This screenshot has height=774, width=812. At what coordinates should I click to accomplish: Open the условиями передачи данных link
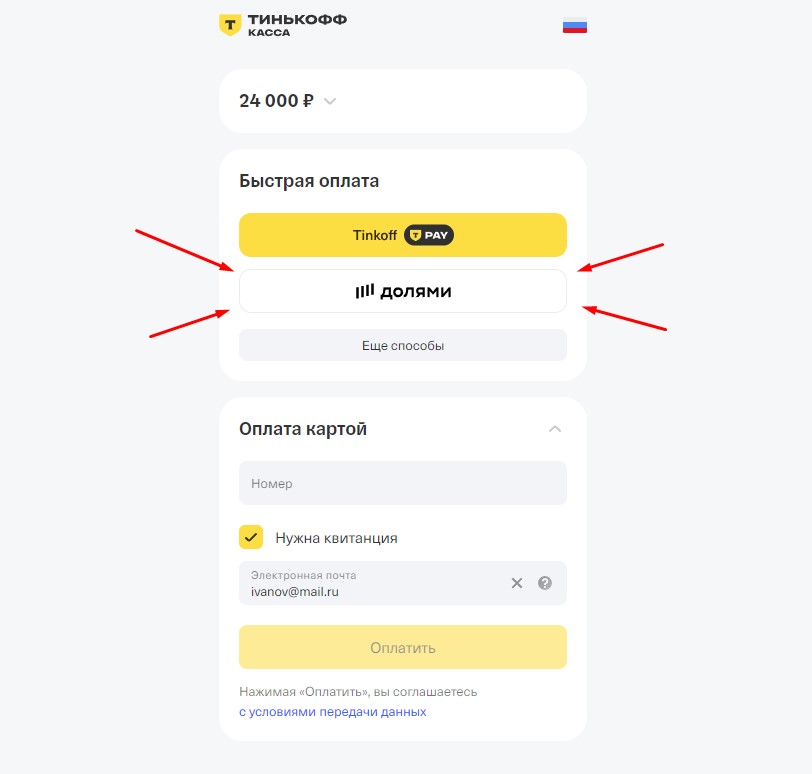pos(333,712)
